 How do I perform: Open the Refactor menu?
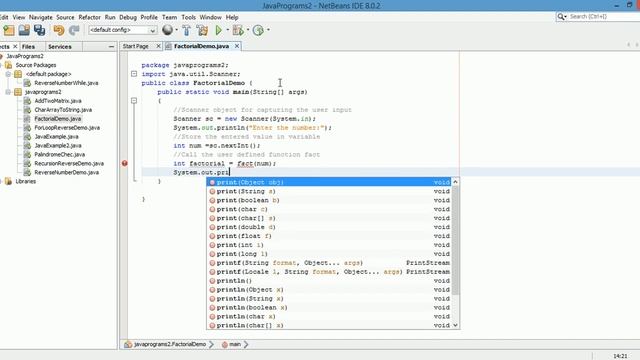coord(89,17)
